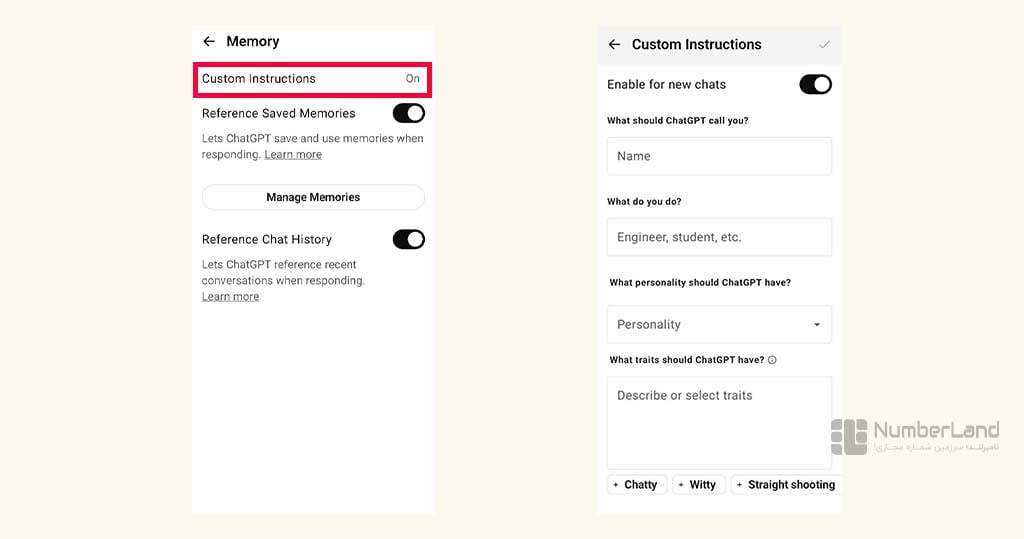Add the Witty trait chip

698,485
